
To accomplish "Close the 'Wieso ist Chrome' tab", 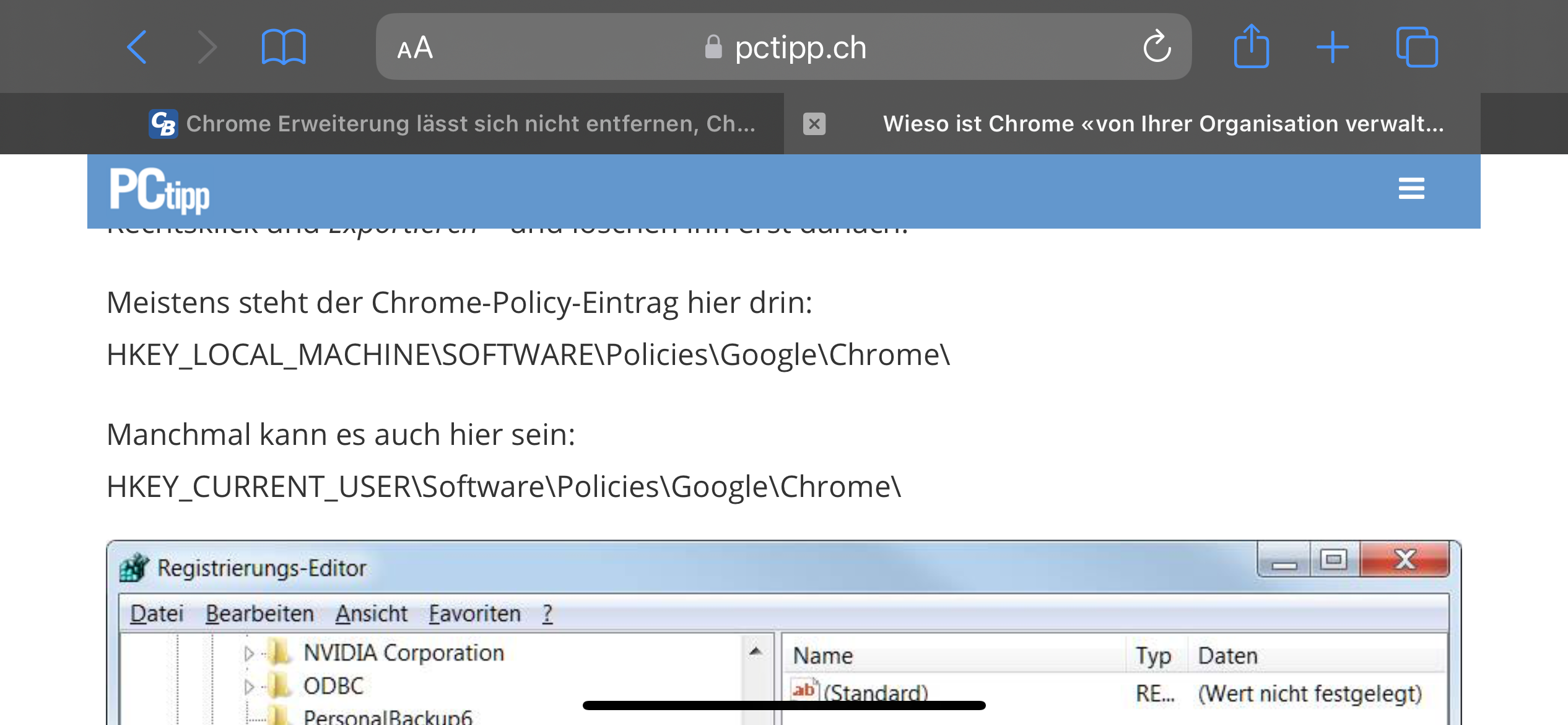I will click(814, 124).
